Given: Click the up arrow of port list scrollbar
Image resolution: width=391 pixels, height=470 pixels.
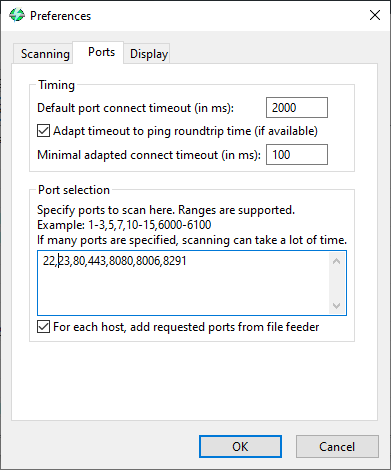Looking at the screenshot, I should [337, 262].
